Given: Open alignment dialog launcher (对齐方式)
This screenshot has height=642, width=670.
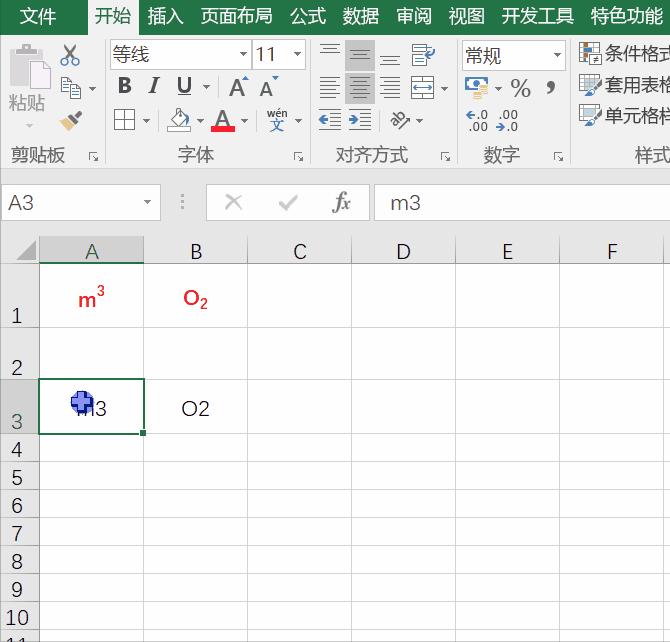Looking at the screenshot, I should (445, 157).
